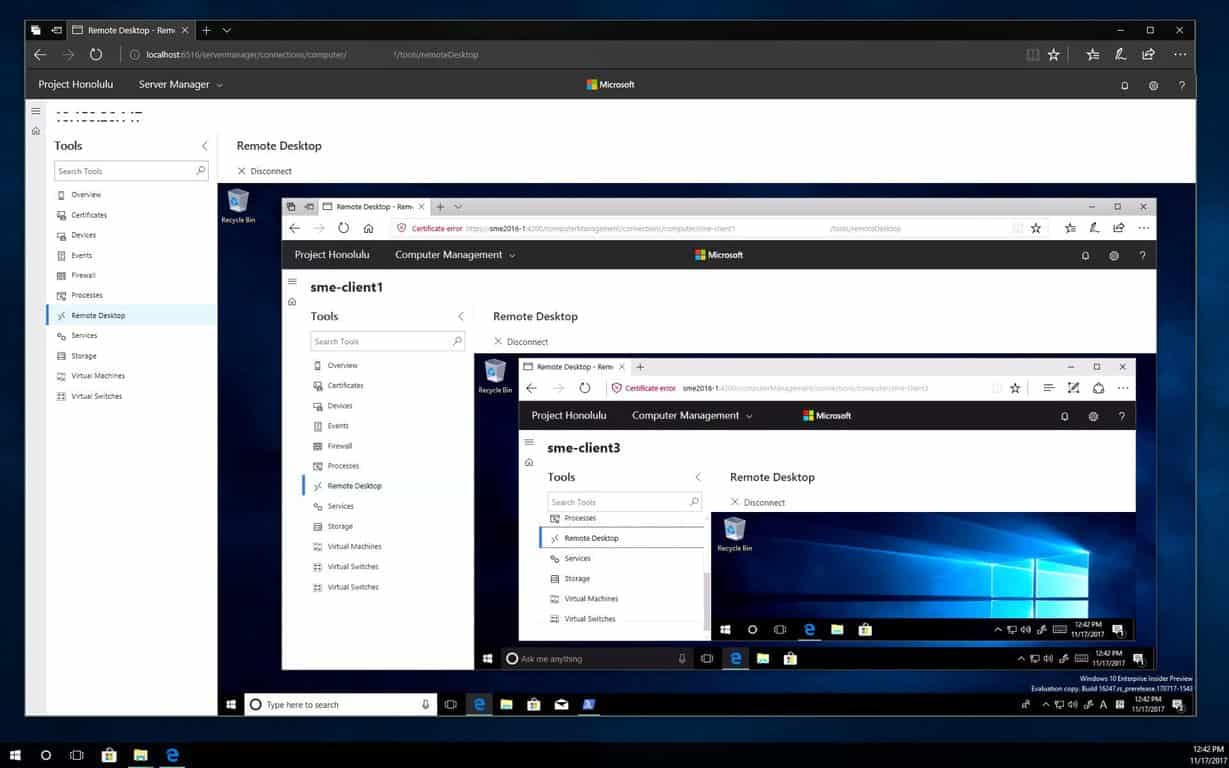Click Project Honolulu in the outermost header bar
Image resolution: width=1229 pixels, height=768 pixels.
(75, 85)
